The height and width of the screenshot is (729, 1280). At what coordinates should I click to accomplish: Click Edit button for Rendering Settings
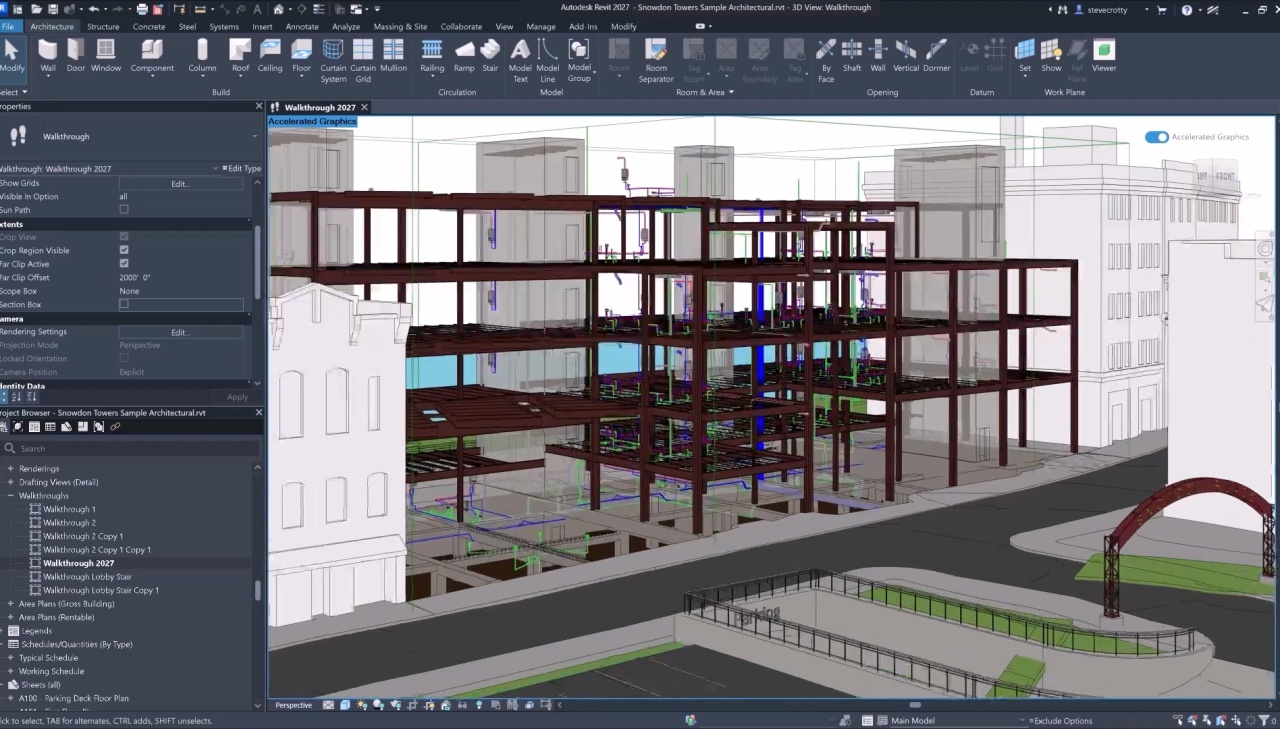(180, 332)
